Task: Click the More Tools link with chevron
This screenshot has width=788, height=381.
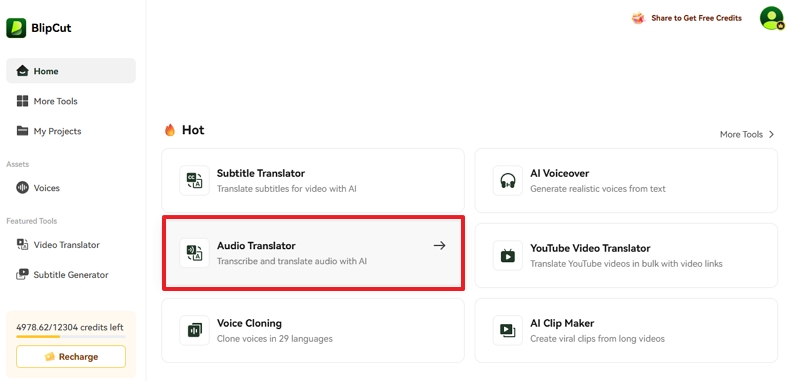Action: (x=747, y=134)
